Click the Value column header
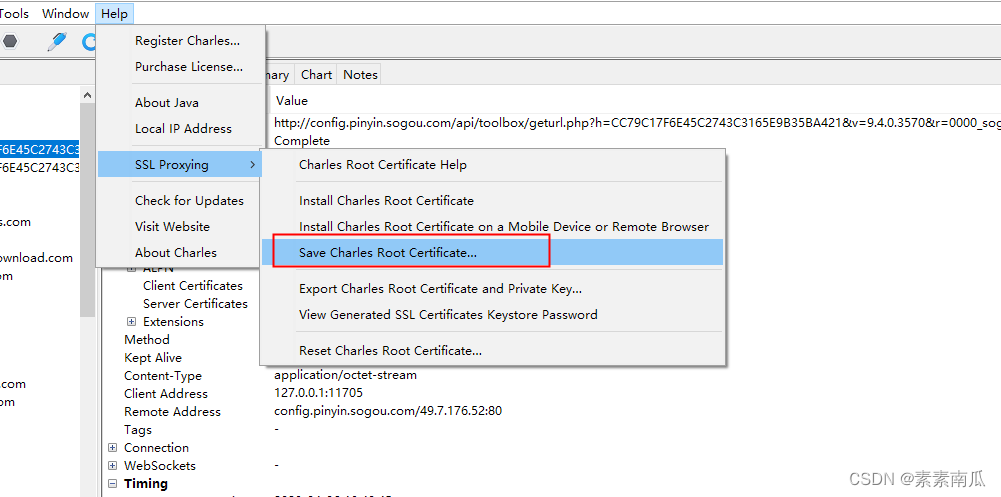Viewport: 1001px width, 497px height. (292, 101)
